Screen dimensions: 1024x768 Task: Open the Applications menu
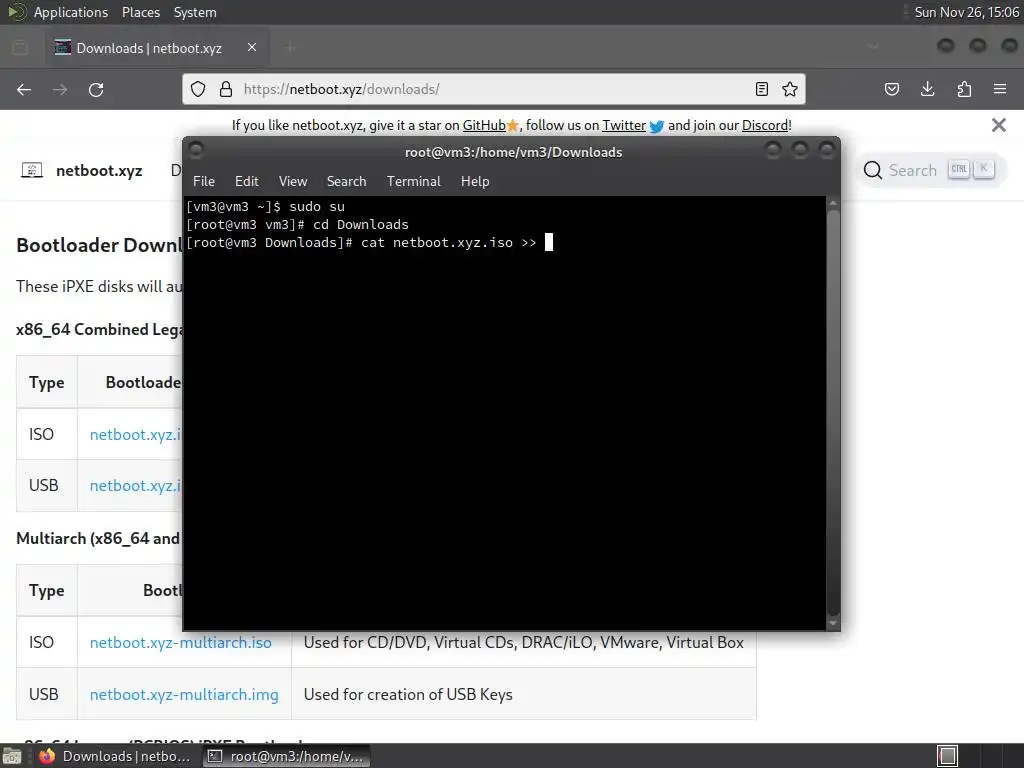tap(71, 12)
